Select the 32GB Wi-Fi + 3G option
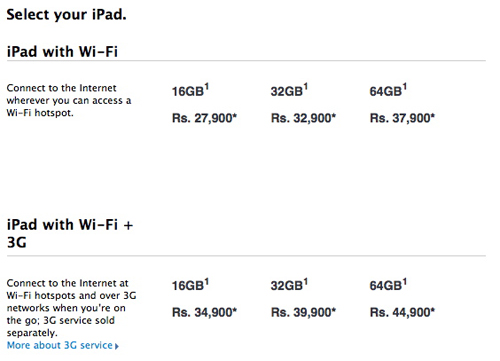 pos(289,285)
